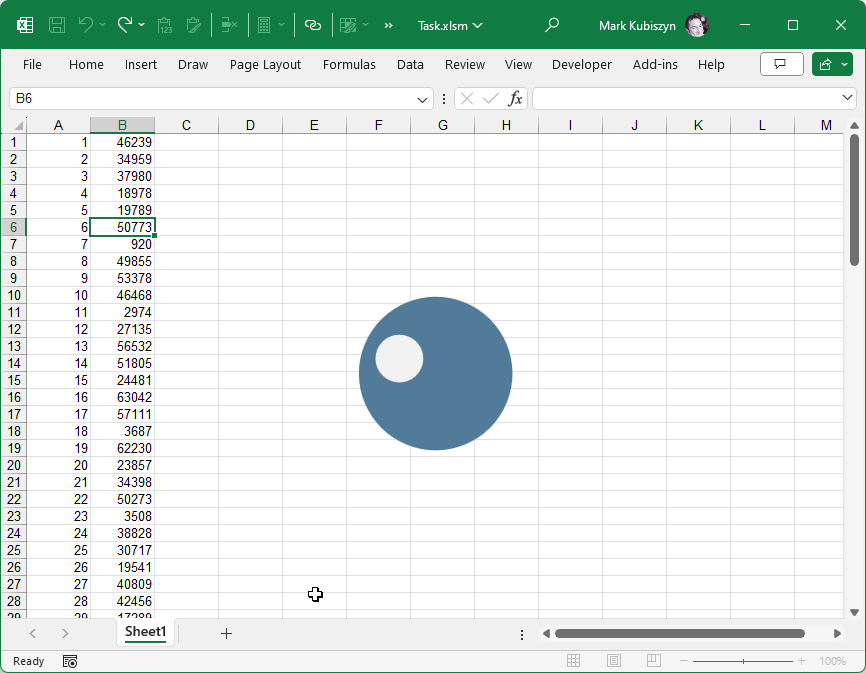
Task: Expand the formula bar chevron
Action: [848, 98]
